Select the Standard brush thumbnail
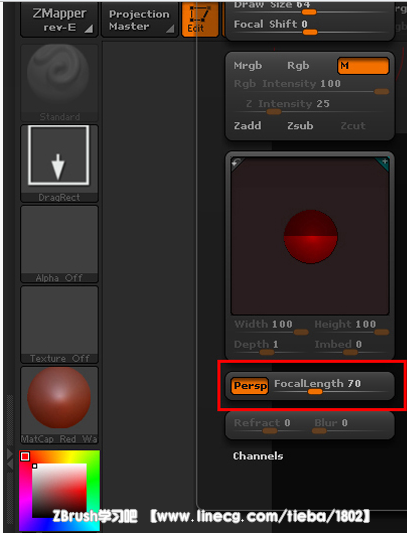Image resolution: width=407 pixels, height=533 pixels. [59, 83]
